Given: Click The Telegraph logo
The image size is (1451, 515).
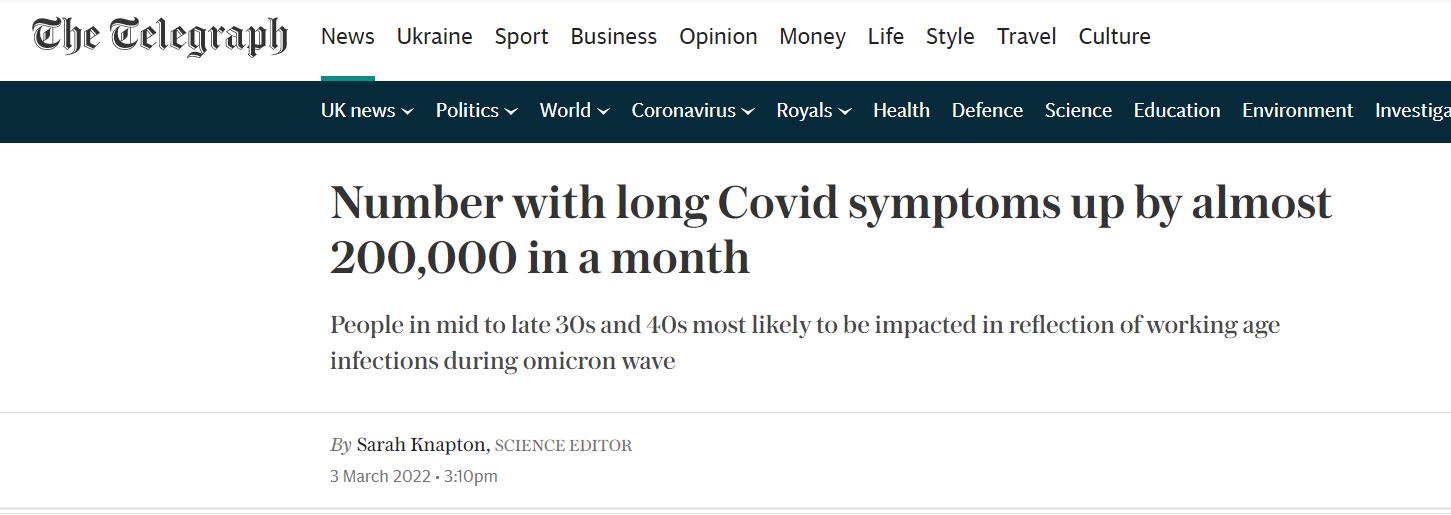Looking at the screenshot, I should pos(160,37).
